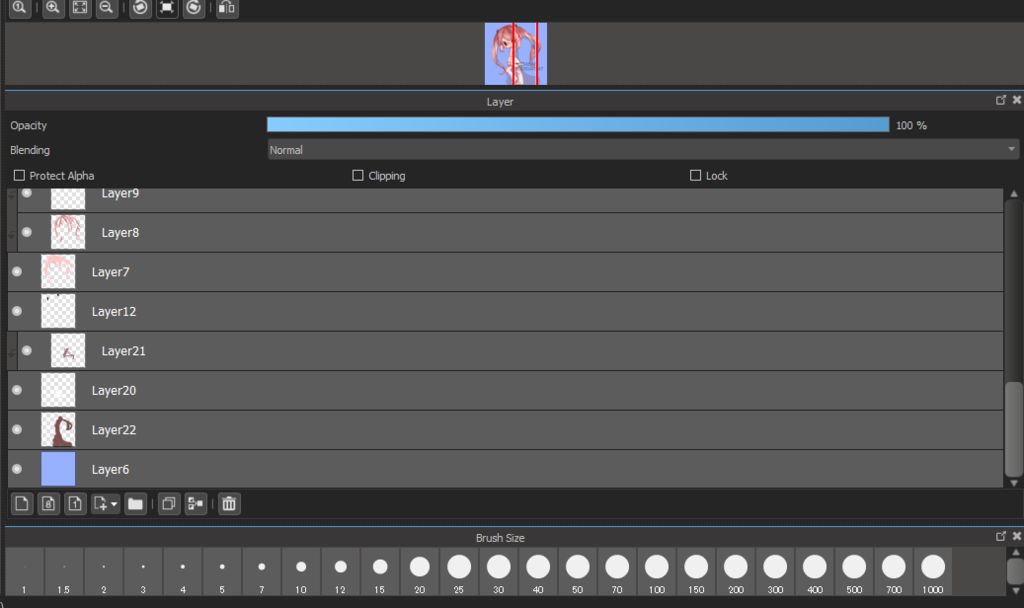
Task: Zoom in on the canvas preview
Action: (53, 8)
